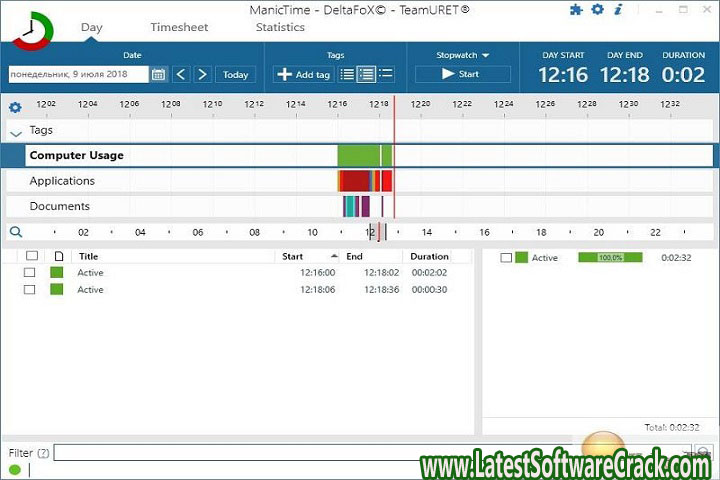Go to next day arrow
The height and width of the screenshot is (480, 720).
203,75
